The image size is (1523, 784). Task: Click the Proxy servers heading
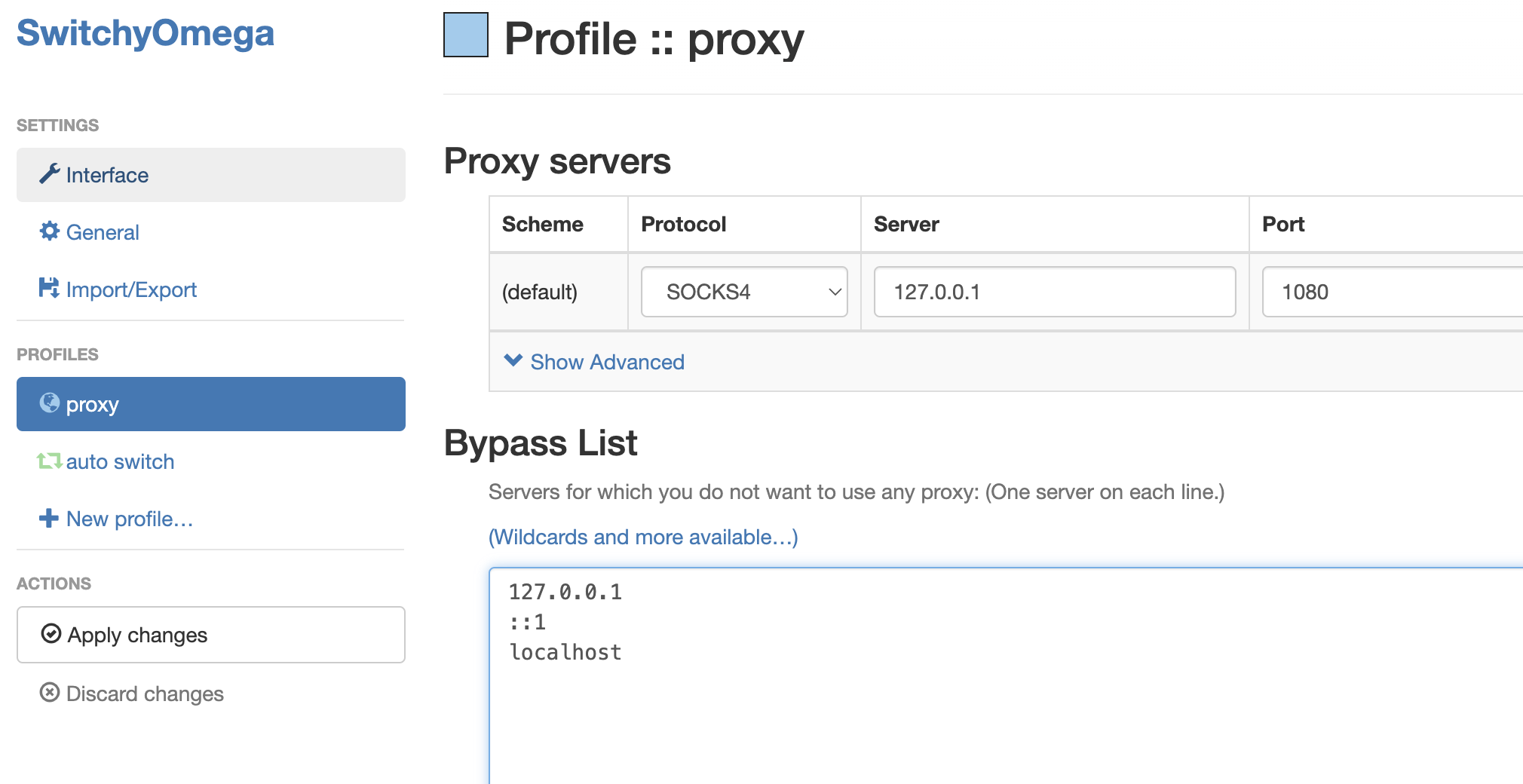click(557, 161)
